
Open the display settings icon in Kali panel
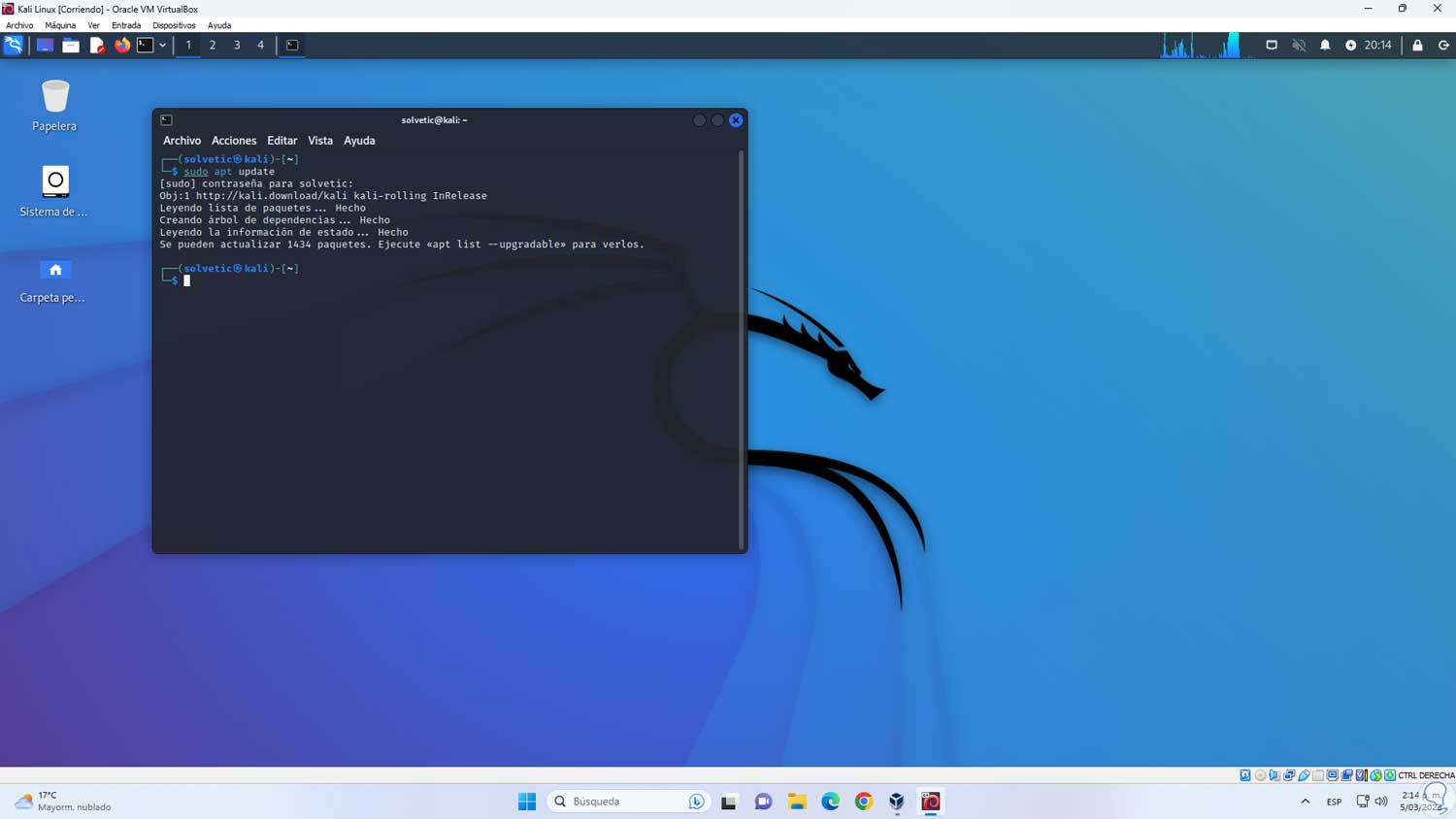pos(1272,45)
